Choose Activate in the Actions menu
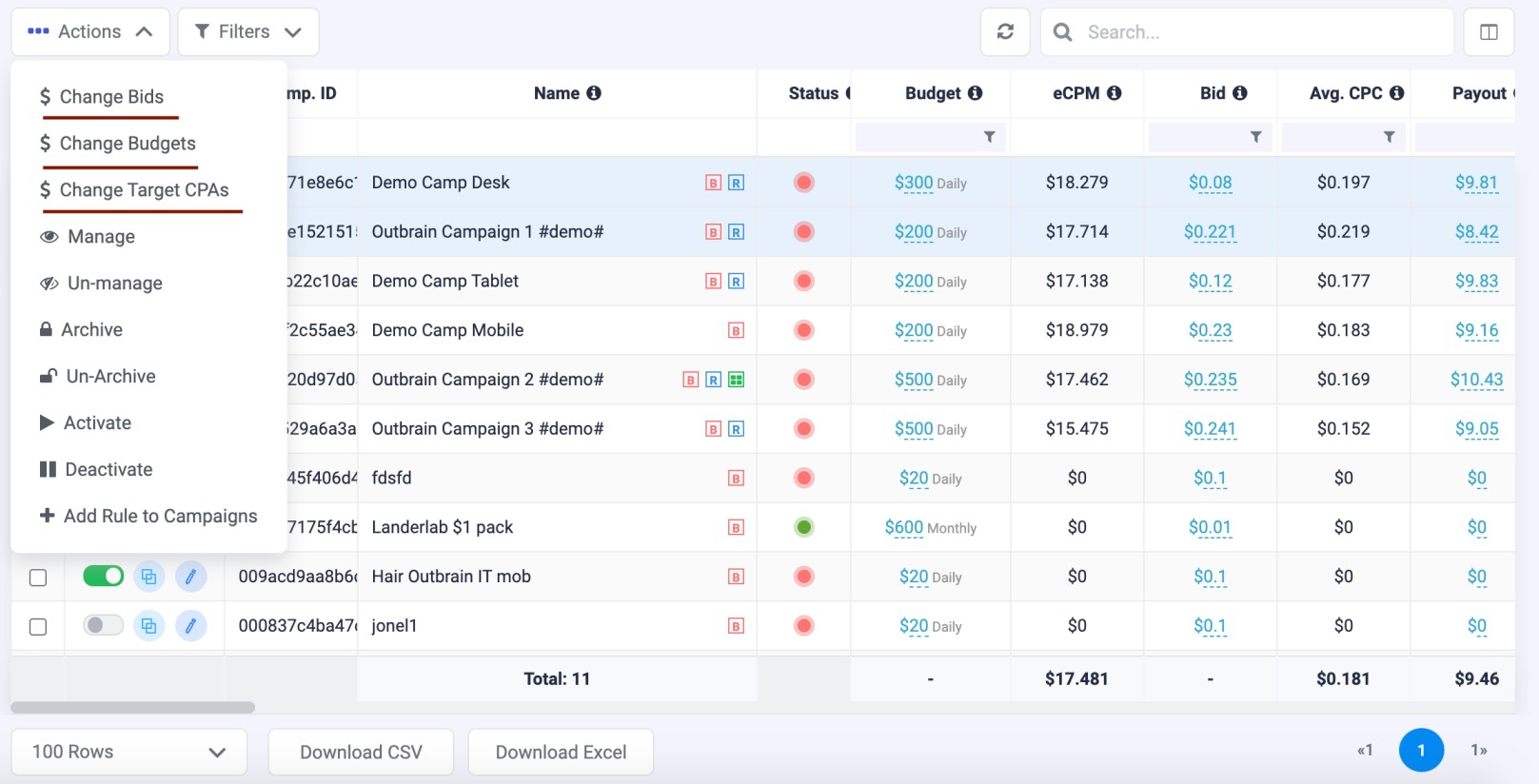The height and width of the screenshot is (784, 1539). (86, 423)
